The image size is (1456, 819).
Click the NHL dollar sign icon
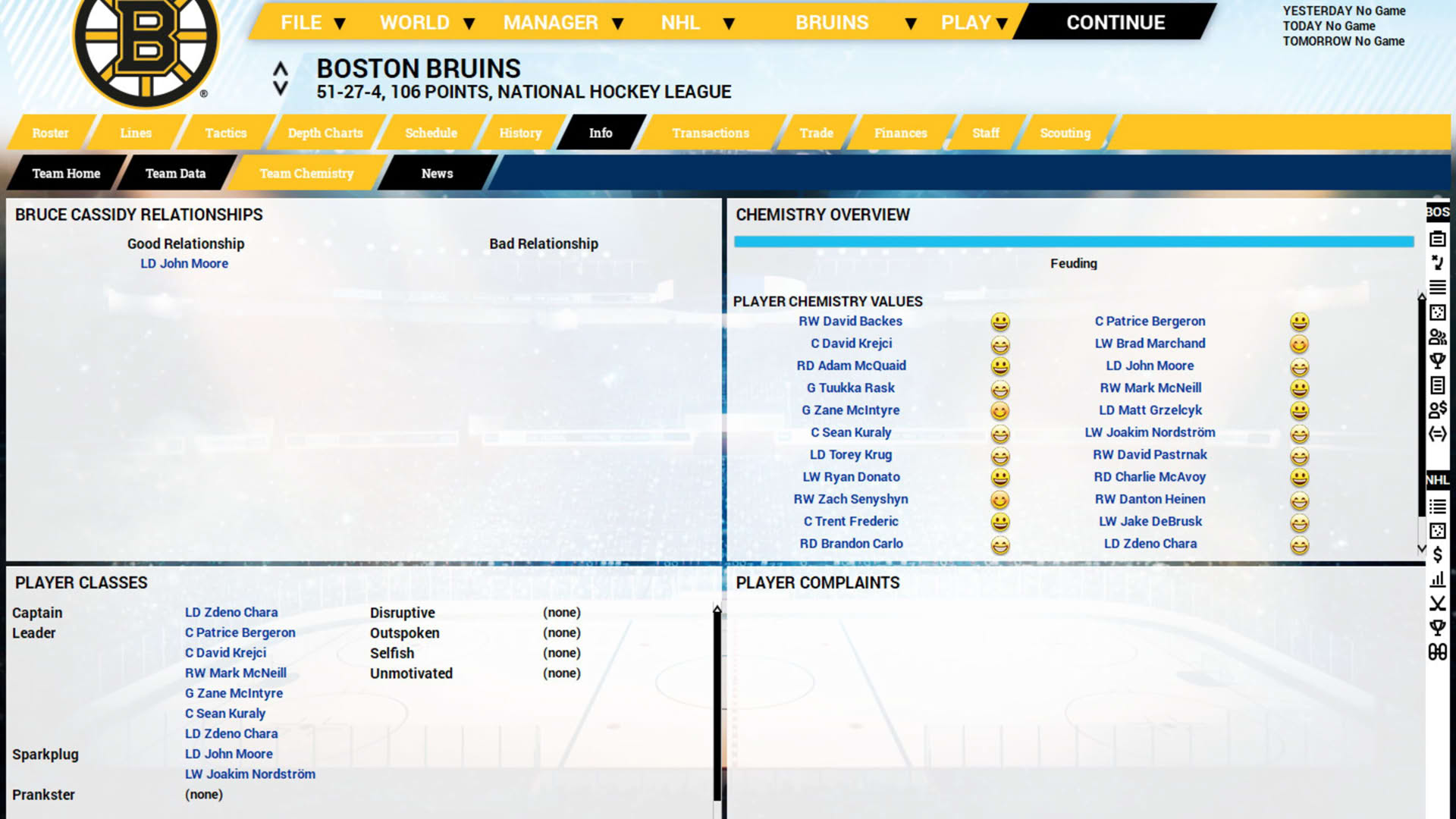pos(1437,555)
